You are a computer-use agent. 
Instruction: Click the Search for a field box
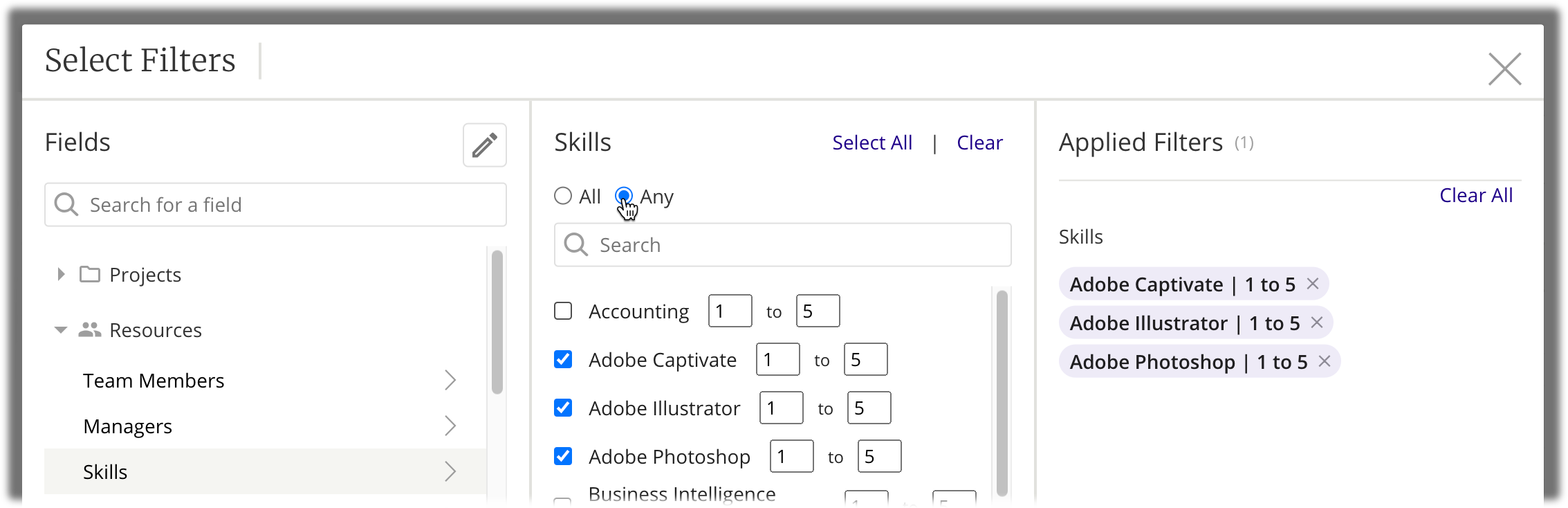275,204
